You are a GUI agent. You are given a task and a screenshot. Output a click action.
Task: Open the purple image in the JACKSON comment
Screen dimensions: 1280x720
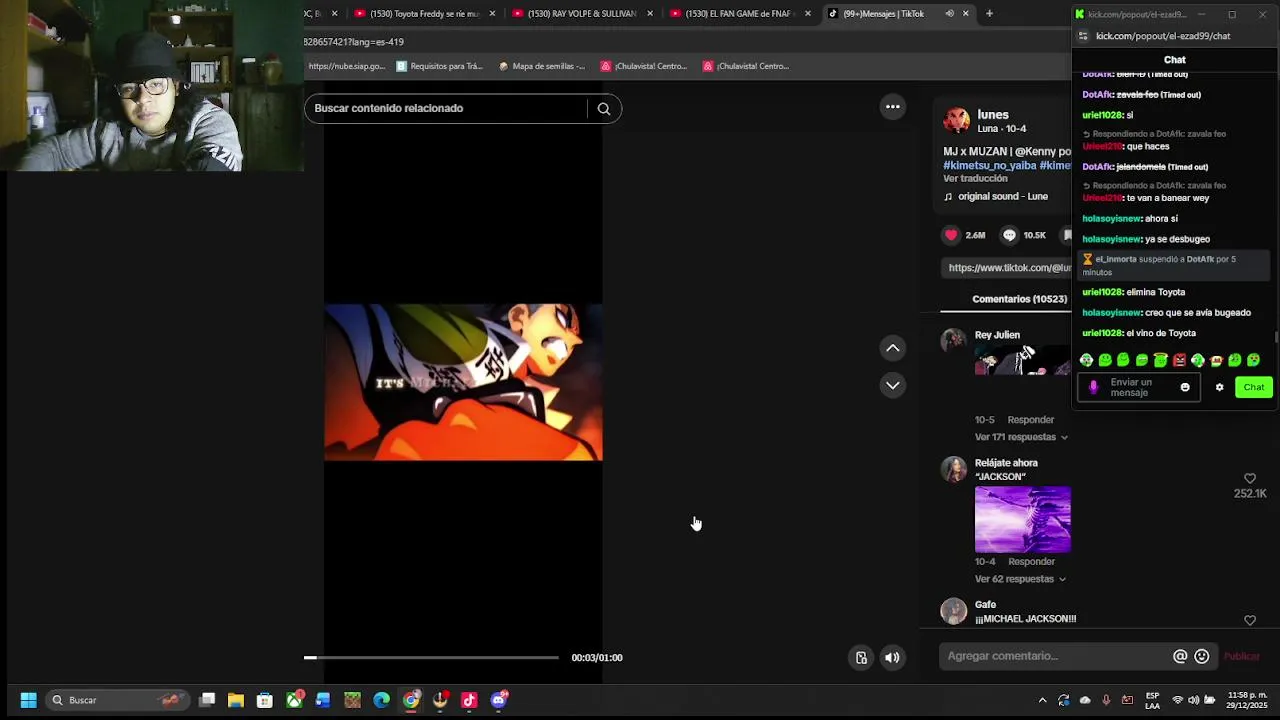[x=1023, y=520]
